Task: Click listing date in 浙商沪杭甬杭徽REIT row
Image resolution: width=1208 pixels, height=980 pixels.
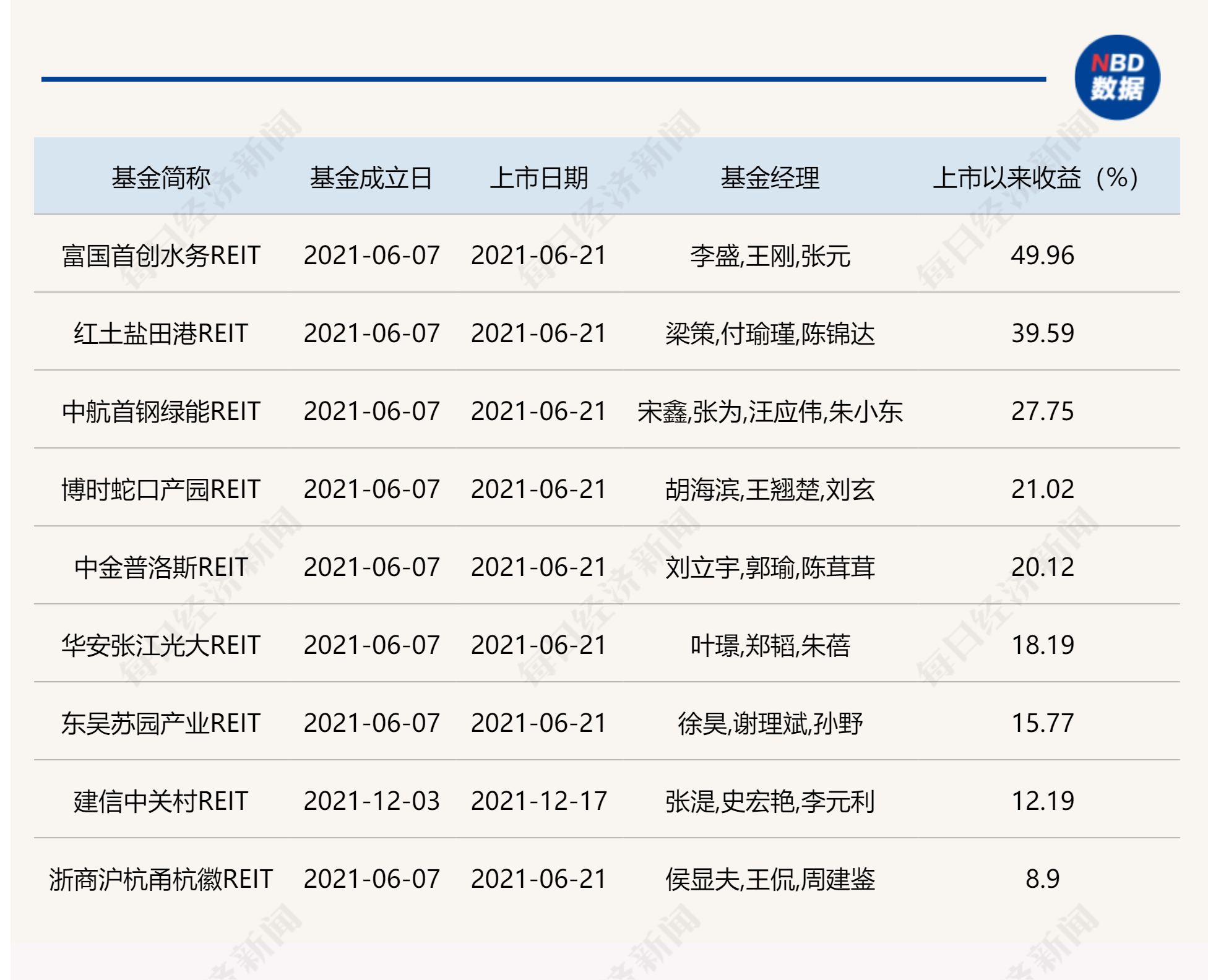Action: click(539, 879)
